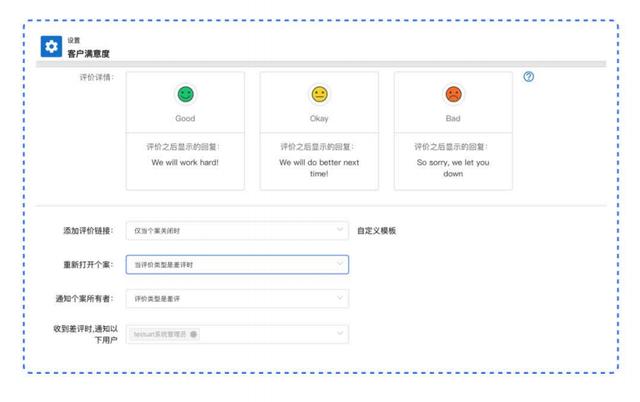Expand the 收到差评时通知以下用户 user selector
Screen dimensions: 640x402
(x=237, y=334)
